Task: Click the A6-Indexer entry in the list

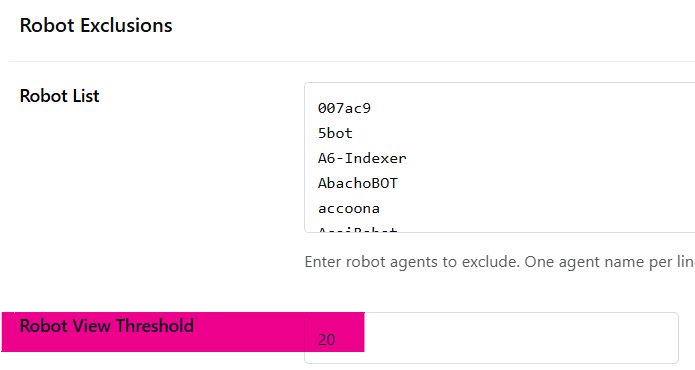Action: coord(362,158)
